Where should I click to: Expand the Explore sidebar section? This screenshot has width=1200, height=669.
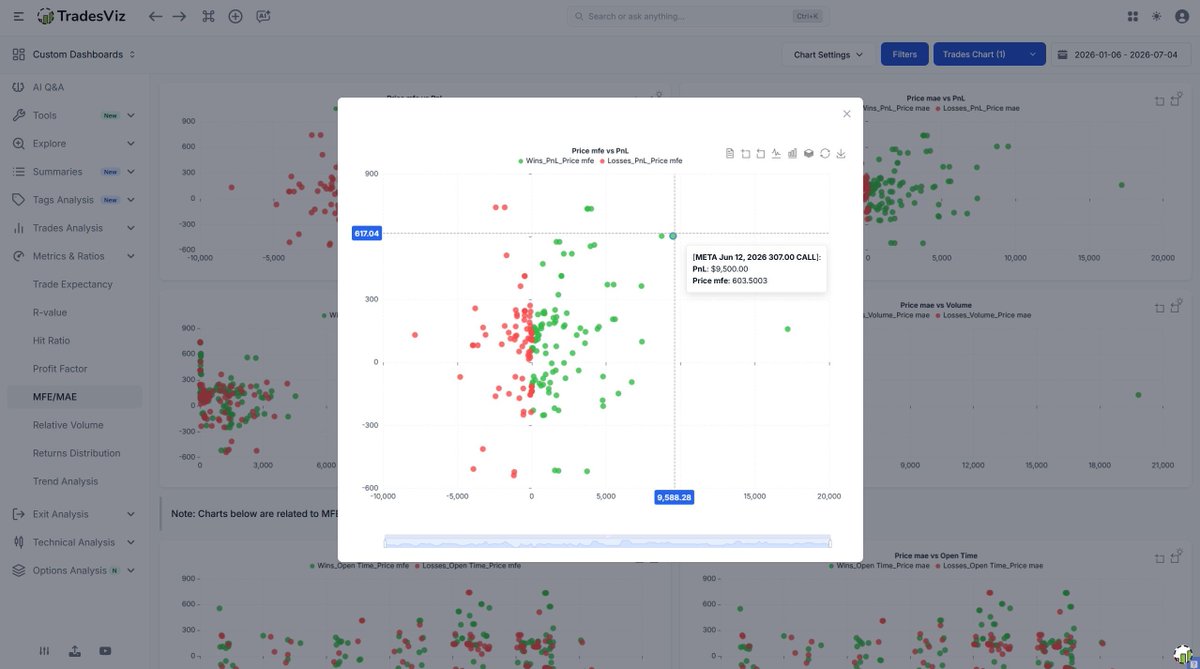click(74, 143)
